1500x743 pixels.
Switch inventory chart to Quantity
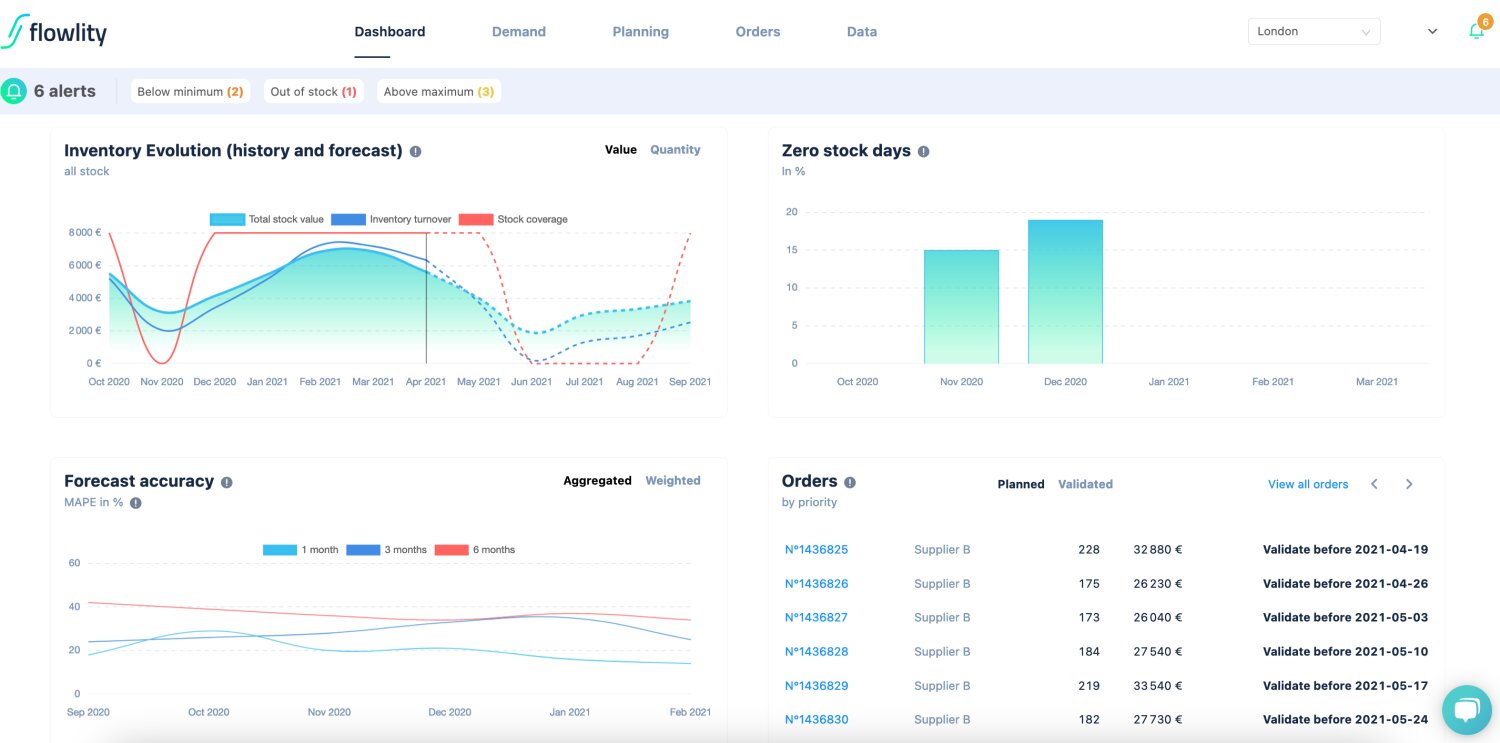coord(675,150)
